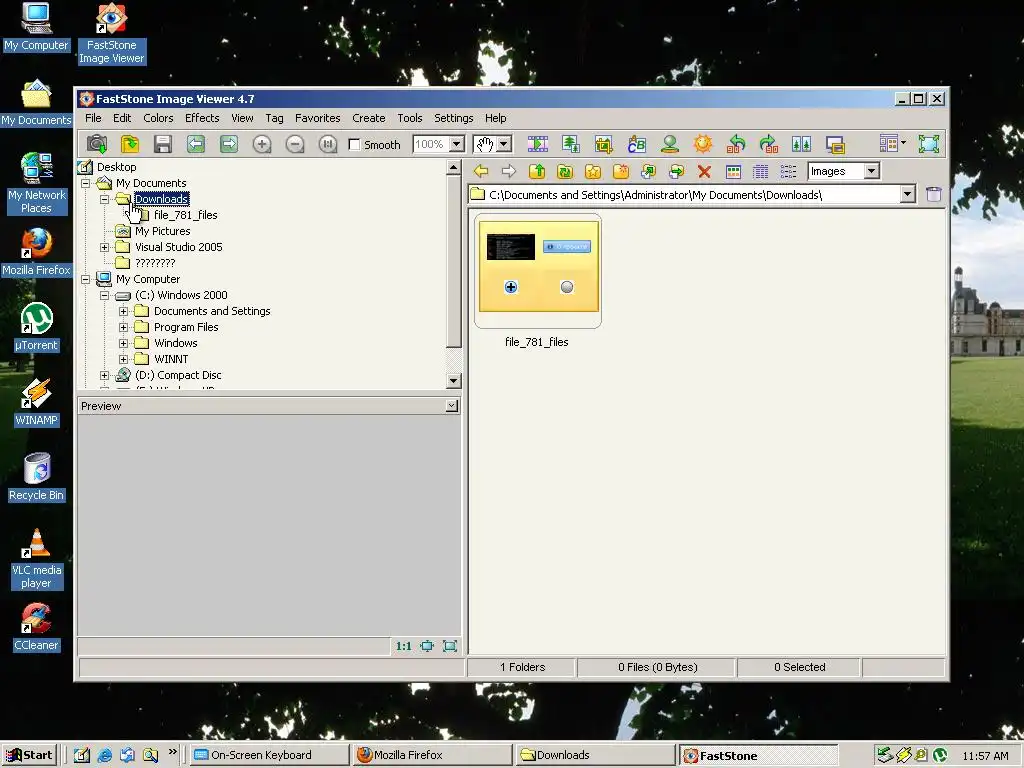Click the Open file folder icon
Screen dimensions: 1024x768
(x=130, y=144)
